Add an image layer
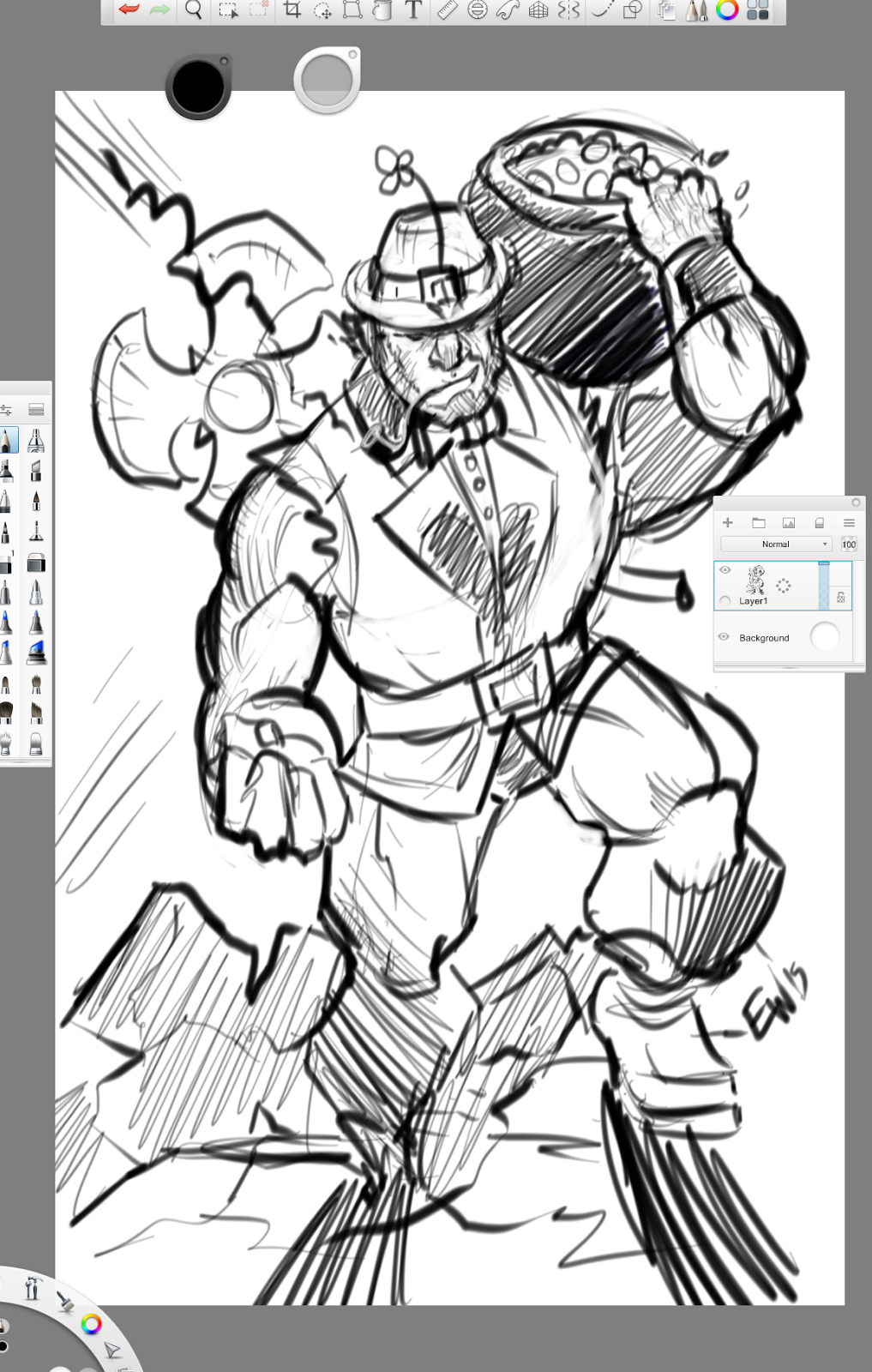 click(789, 522)
